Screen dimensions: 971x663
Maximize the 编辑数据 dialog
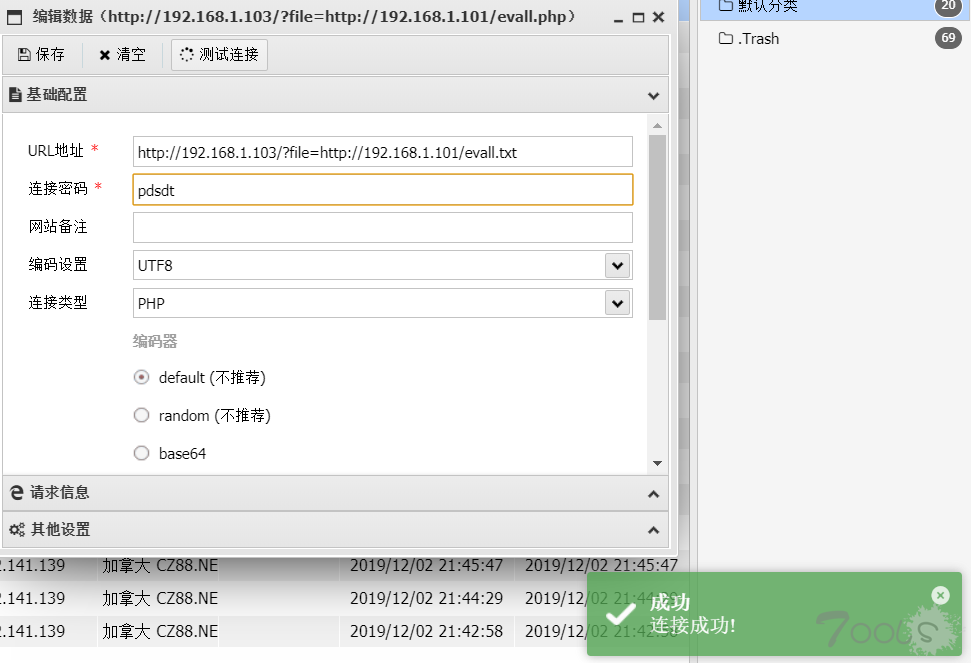[x=638, y=18]
